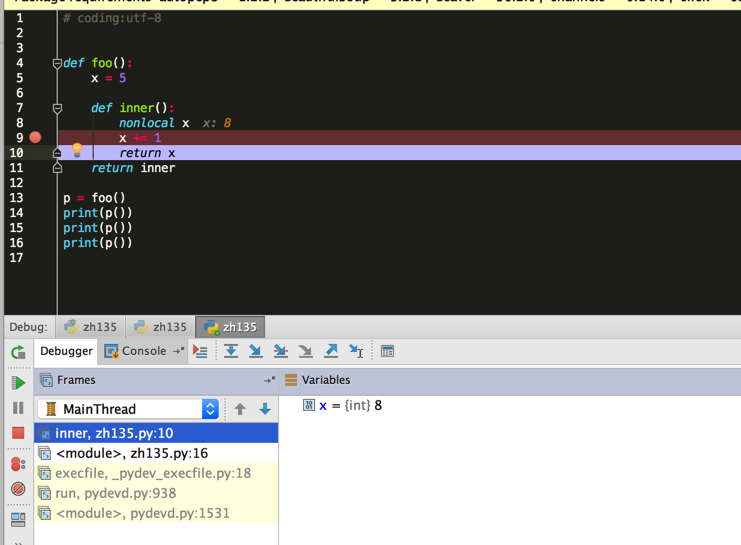The width and height of the screenshot is (741, 545).
Task: View all breakpoints
Action: pyautogui.click(x=18, y=464)
